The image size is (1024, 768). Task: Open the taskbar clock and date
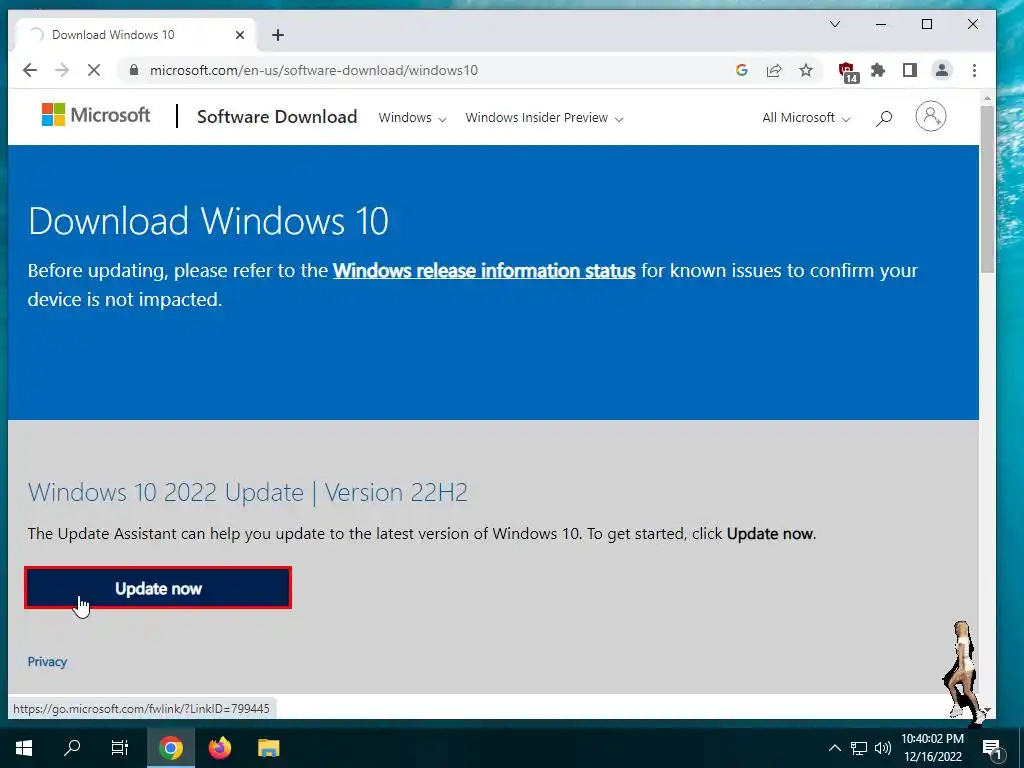point(933,748)
